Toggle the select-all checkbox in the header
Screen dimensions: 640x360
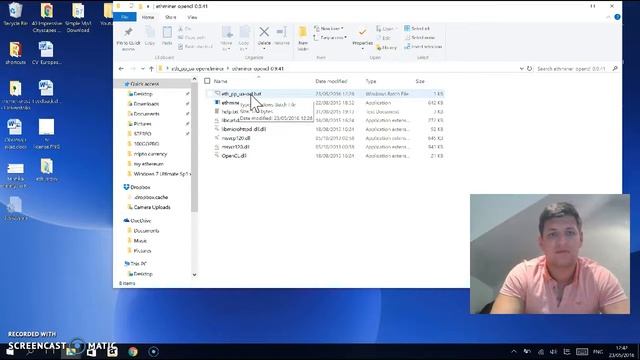207,81
